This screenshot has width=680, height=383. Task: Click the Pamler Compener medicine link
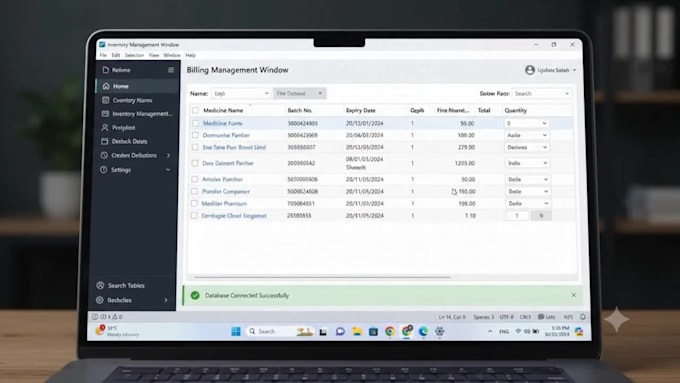226,191
